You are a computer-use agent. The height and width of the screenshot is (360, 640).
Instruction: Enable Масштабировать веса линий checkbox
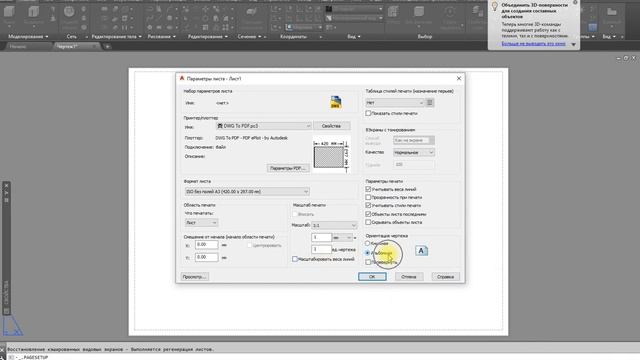(295, 259)
